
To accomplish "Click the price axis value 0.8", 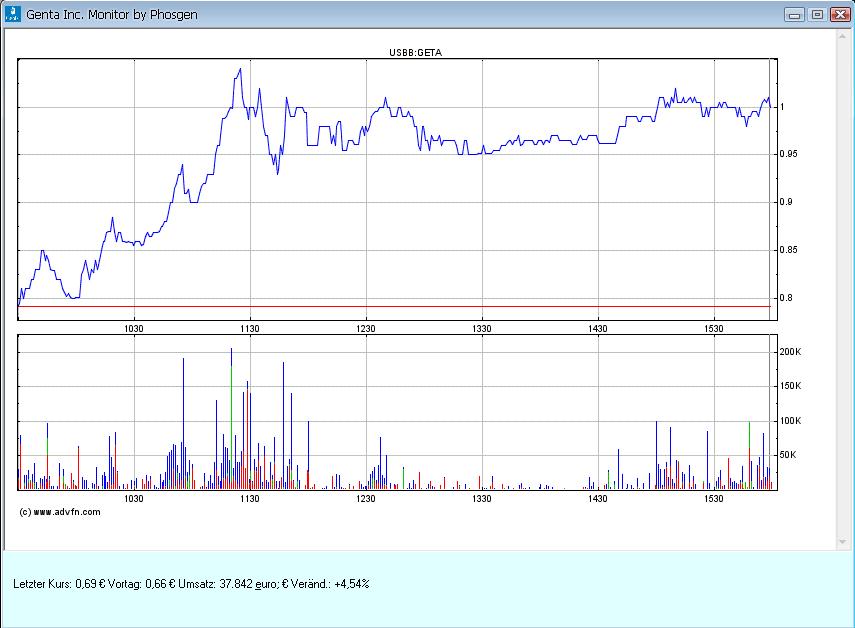I will point(786,298).
